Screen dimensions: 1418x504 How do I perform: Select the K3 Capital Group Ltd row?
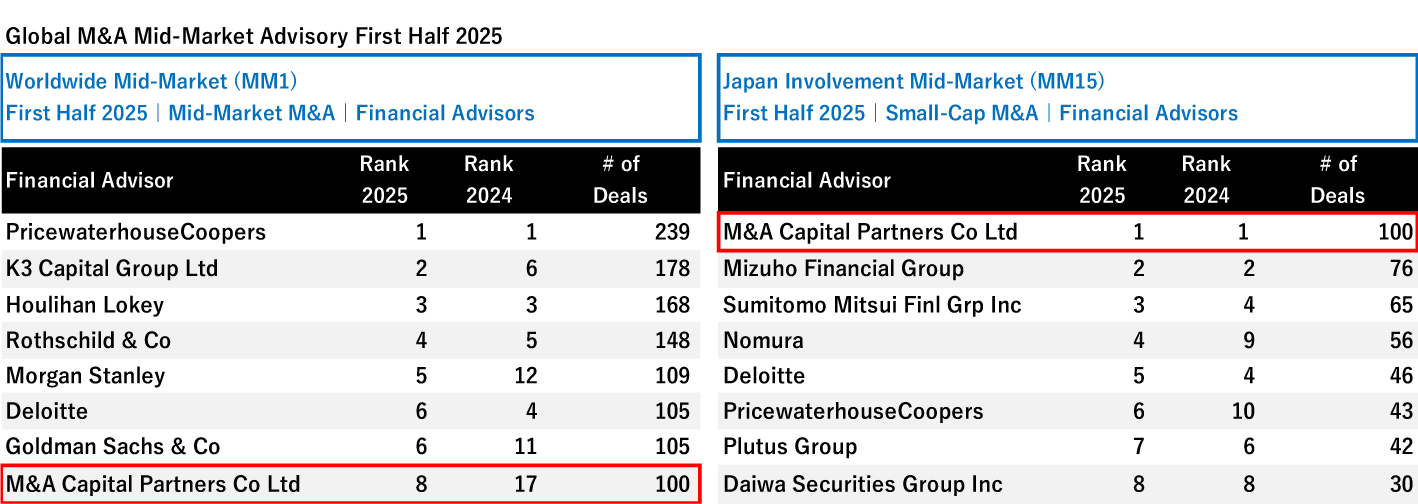[x=350, y=268]
